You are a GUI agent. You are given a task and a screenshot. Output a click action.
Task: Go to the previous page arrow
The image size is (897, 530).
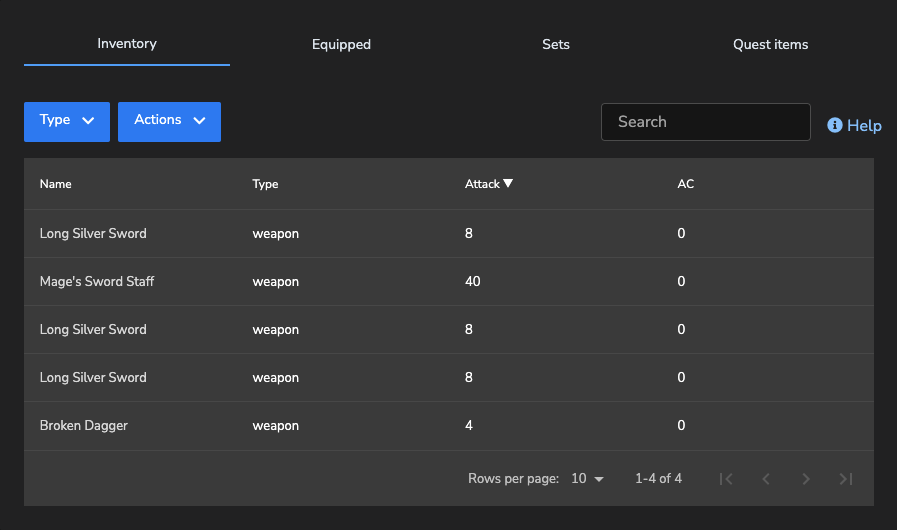pyautogui.click(x=766, y=478)
